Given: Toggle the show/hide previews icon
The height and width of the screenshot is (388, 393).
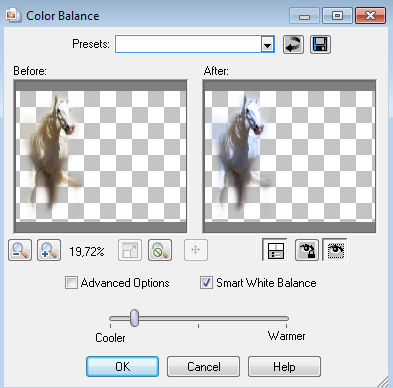Looking at the screenshot, I should (275, 250).
